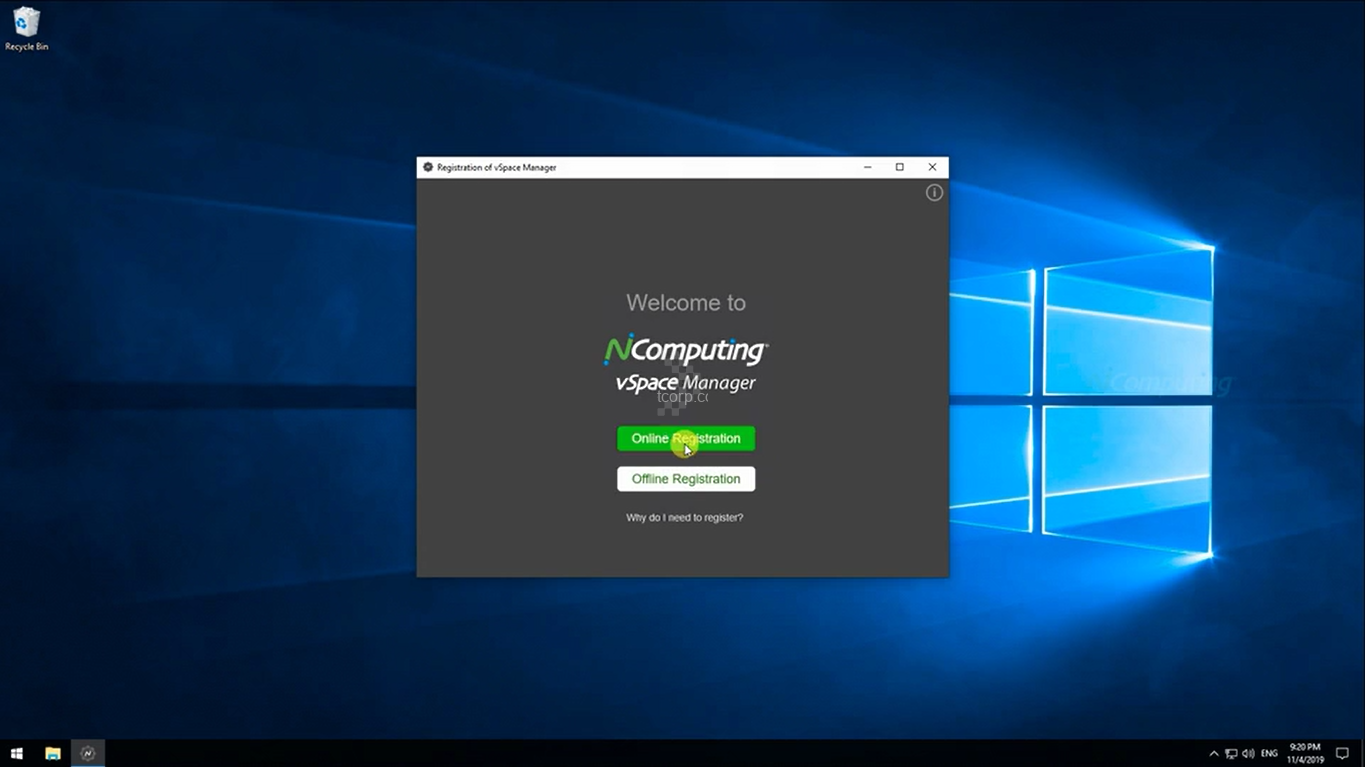
Task: Open the clock and date flyout
Action: (1305, 753)
